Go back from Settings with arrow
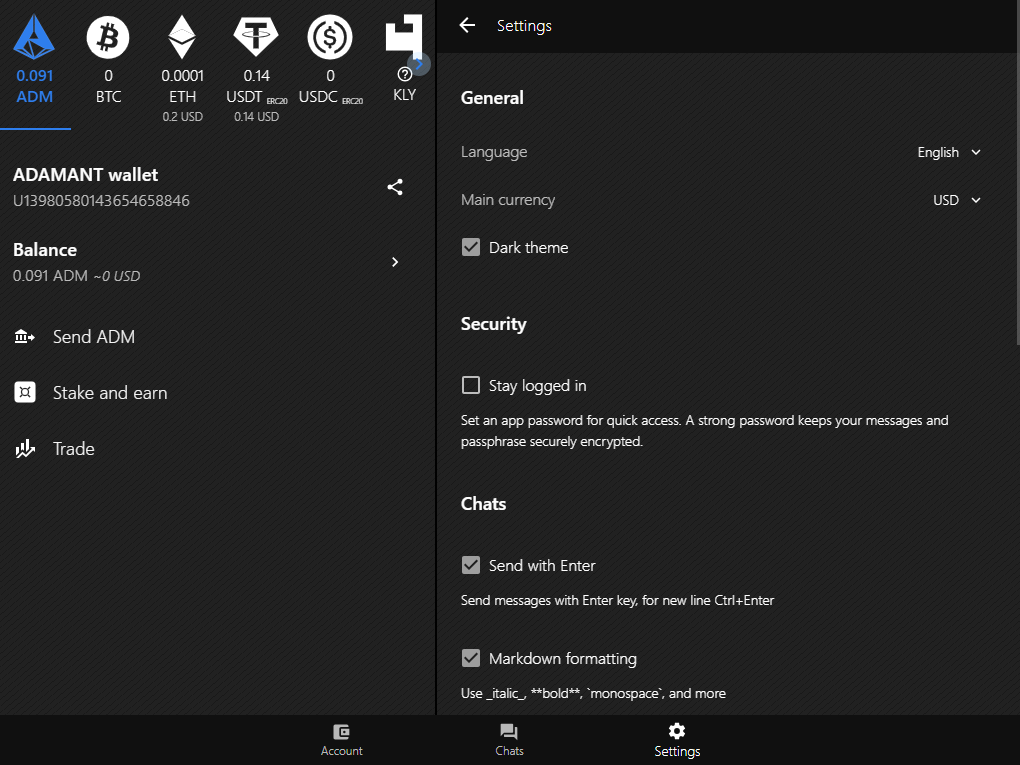Image resolution: width=1020 pixels, height=765 pixels. point(467,25)
